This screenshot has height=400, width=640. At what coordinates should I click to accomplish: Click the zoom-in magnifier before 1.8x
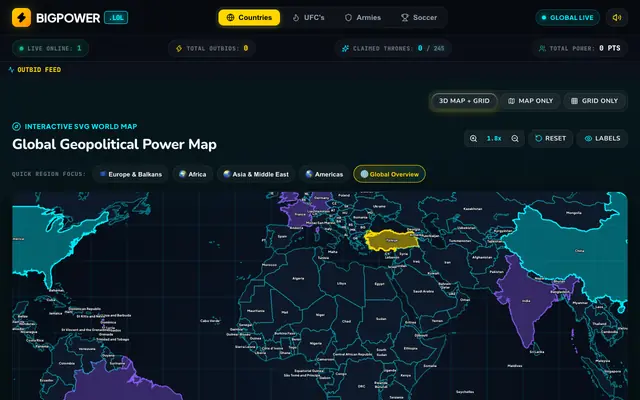click(473, 139)
